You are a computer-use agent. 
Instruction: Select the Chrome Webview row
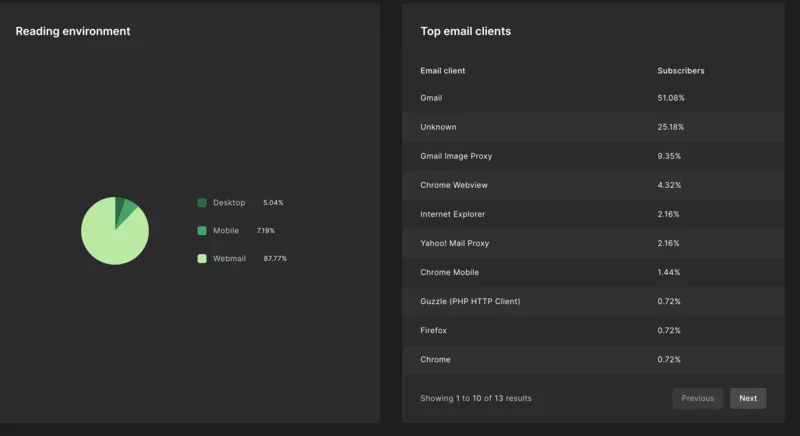click(593, 185)
